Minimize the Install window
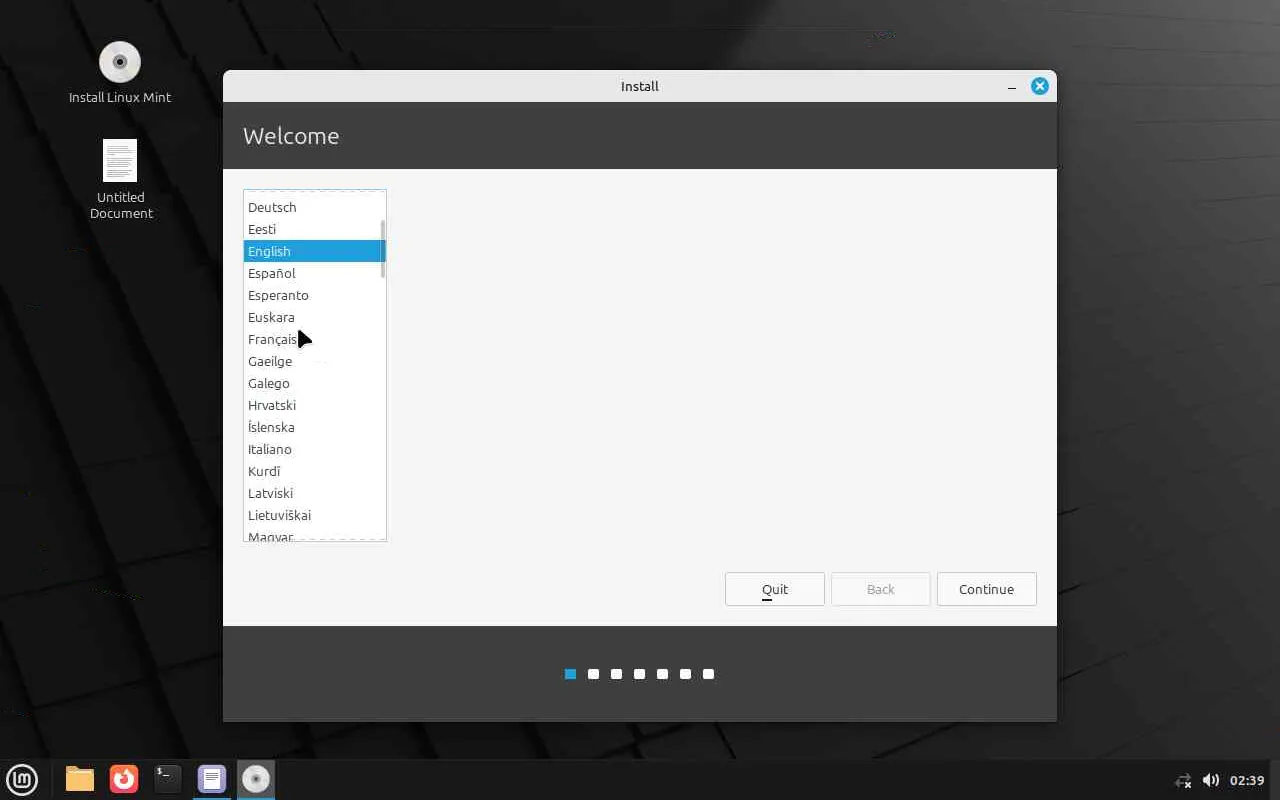The image size is (1280, 800). point(1012,87)
